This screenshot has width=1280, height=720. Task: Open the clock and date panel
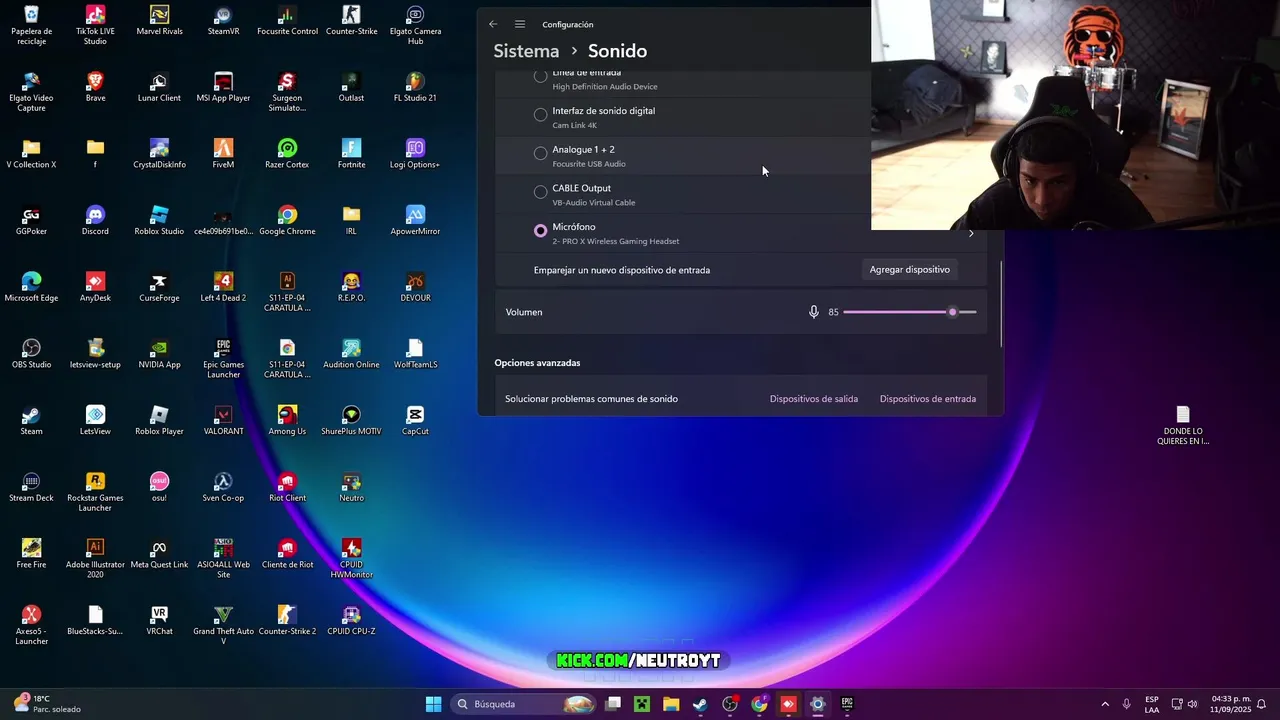coord(1231,704)
